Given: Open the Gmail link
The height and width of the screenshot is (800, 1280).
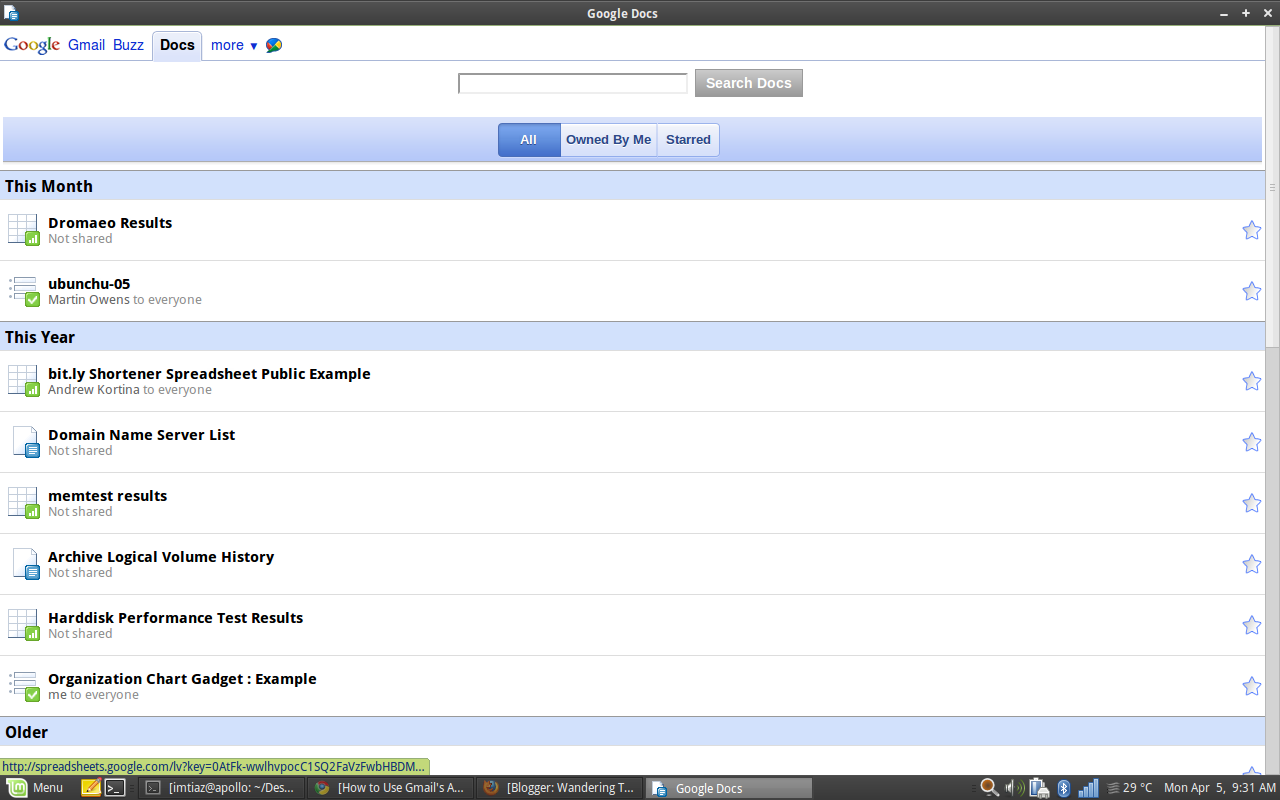Looking at the screenshot, I should coord(86,45).
